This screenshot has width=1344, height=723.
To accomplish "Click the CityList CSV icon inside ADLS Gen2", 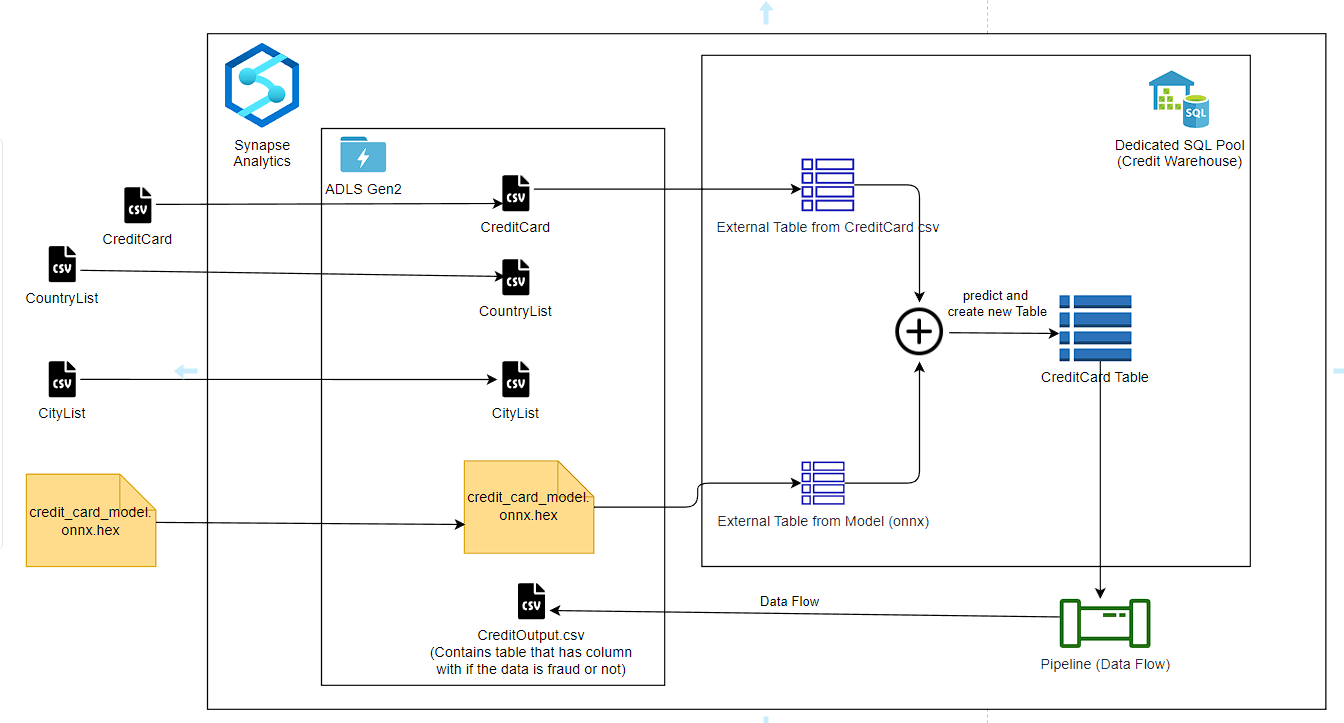I will pyautogui.click(x=516, y=380).
